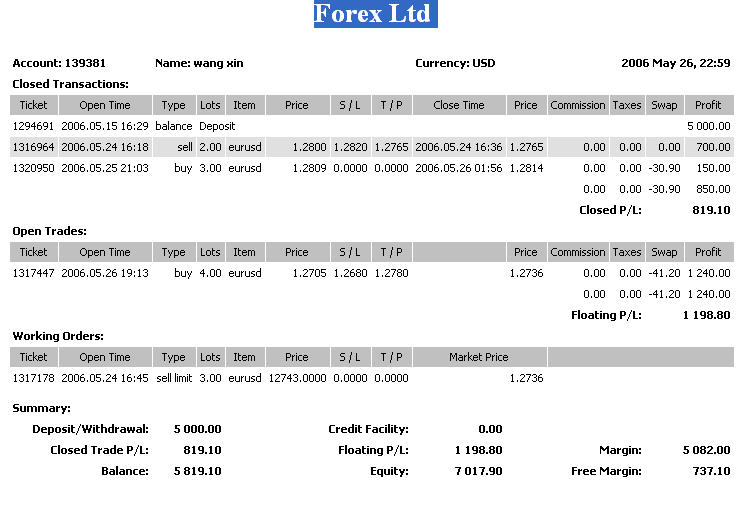Click the Balance value 5 819.10

point(197,471)
